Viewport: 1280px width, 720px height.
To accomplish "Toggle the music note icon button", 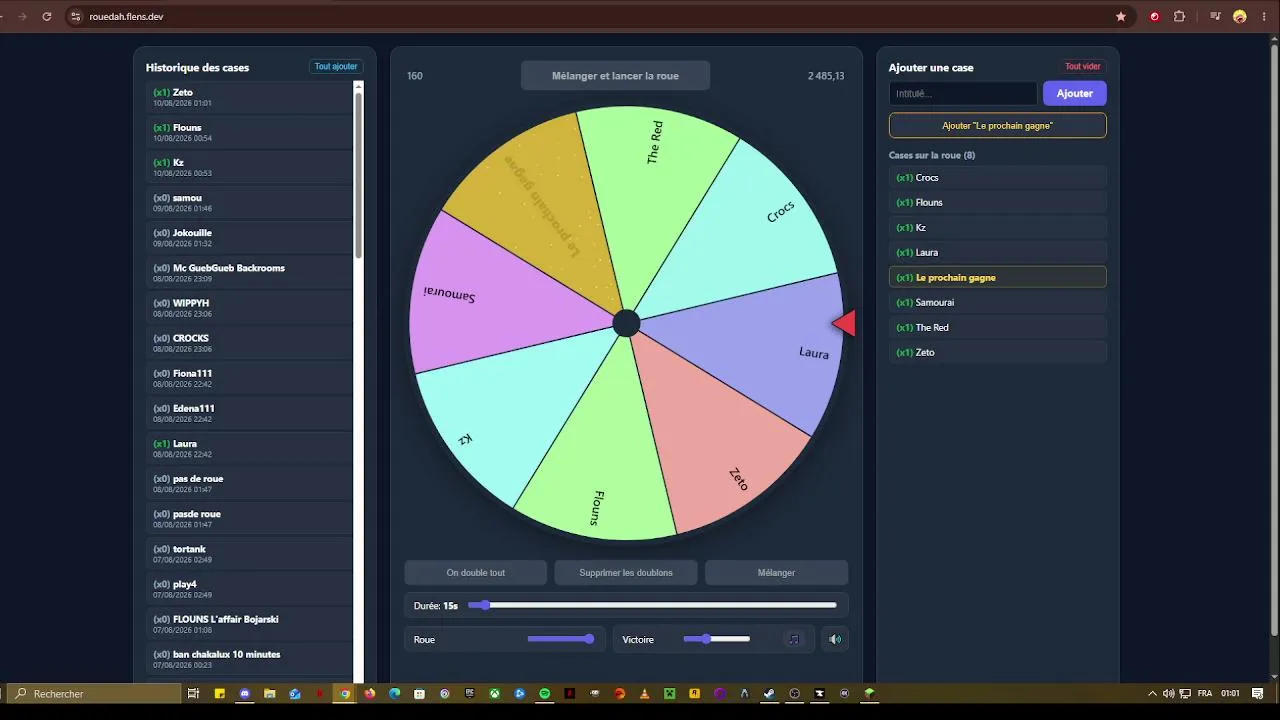I will (794, 639).
